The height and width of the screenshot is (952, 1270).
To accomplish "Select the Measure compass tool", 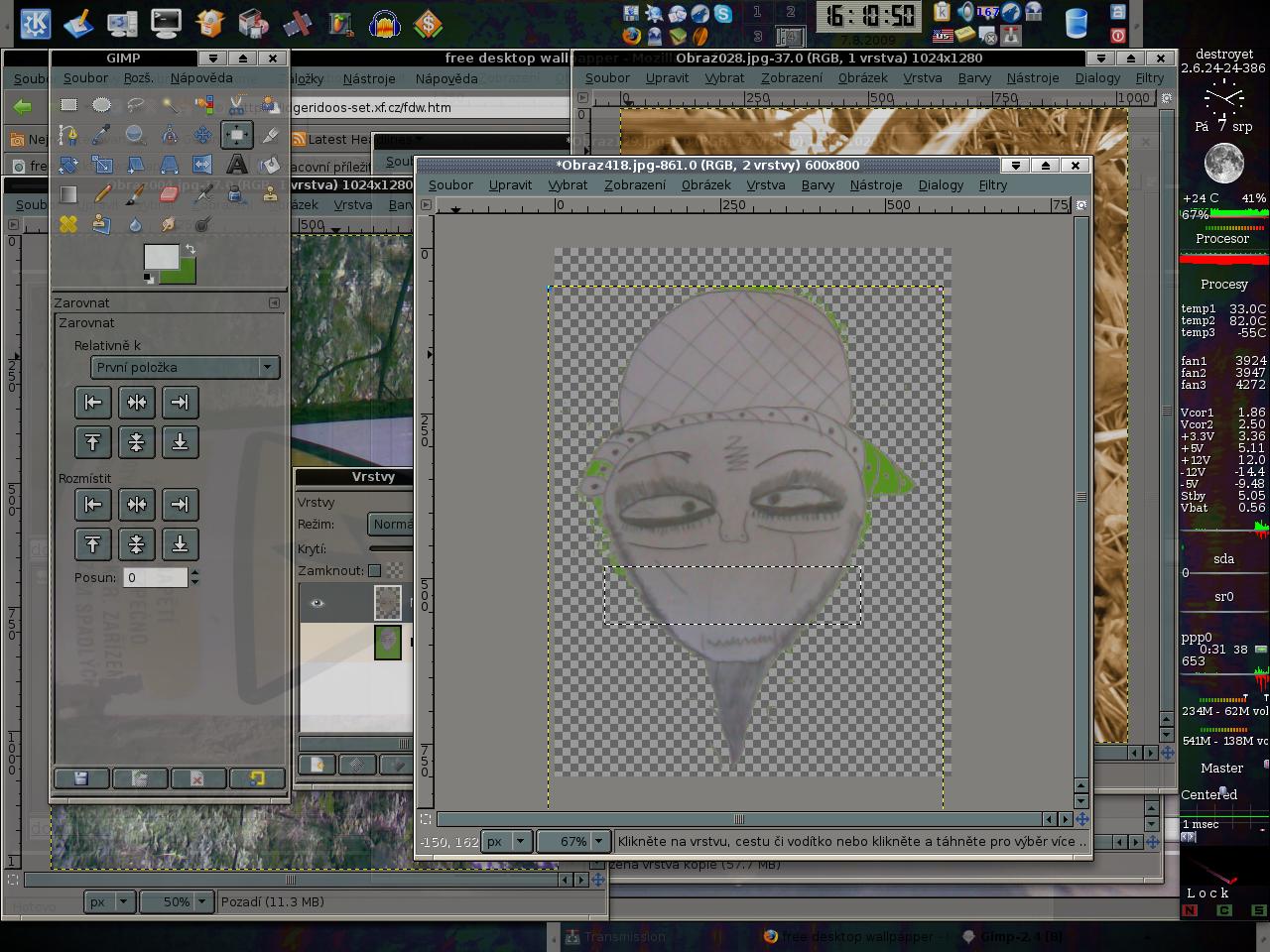I will point(170,134).
